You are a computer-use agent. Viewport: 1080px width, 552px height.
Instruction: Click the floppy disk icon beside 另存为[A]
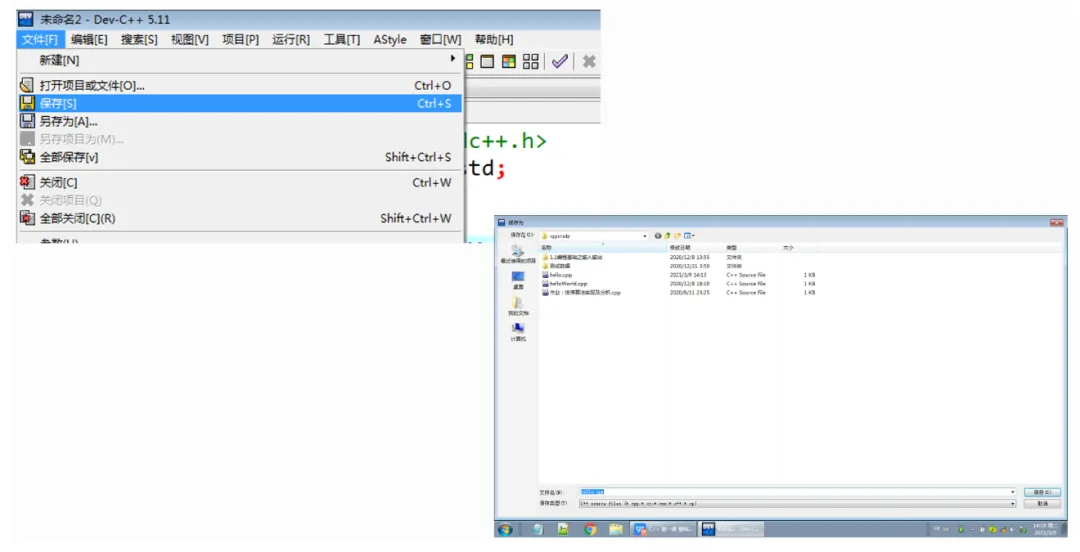click(x=27, y=121)
